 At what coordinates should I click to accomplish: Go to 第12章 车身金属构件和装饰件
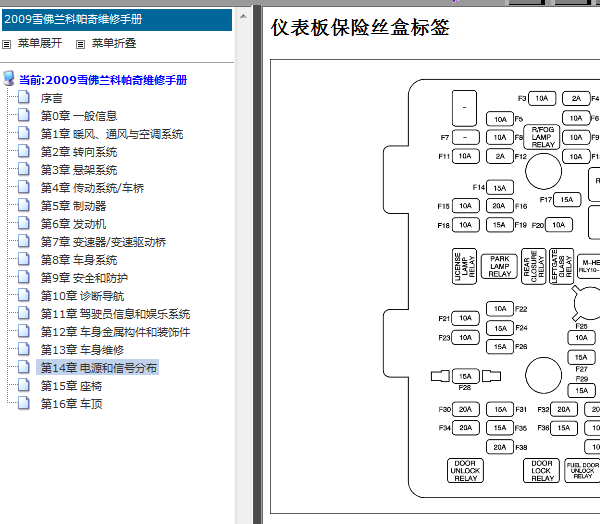[x=115, y=332]
